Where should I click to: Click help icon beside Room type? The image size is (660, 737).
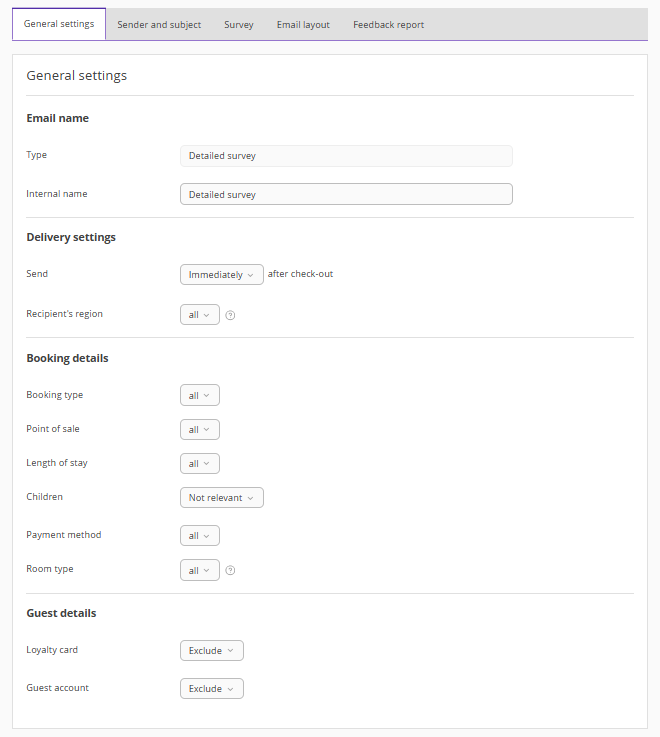230,571
